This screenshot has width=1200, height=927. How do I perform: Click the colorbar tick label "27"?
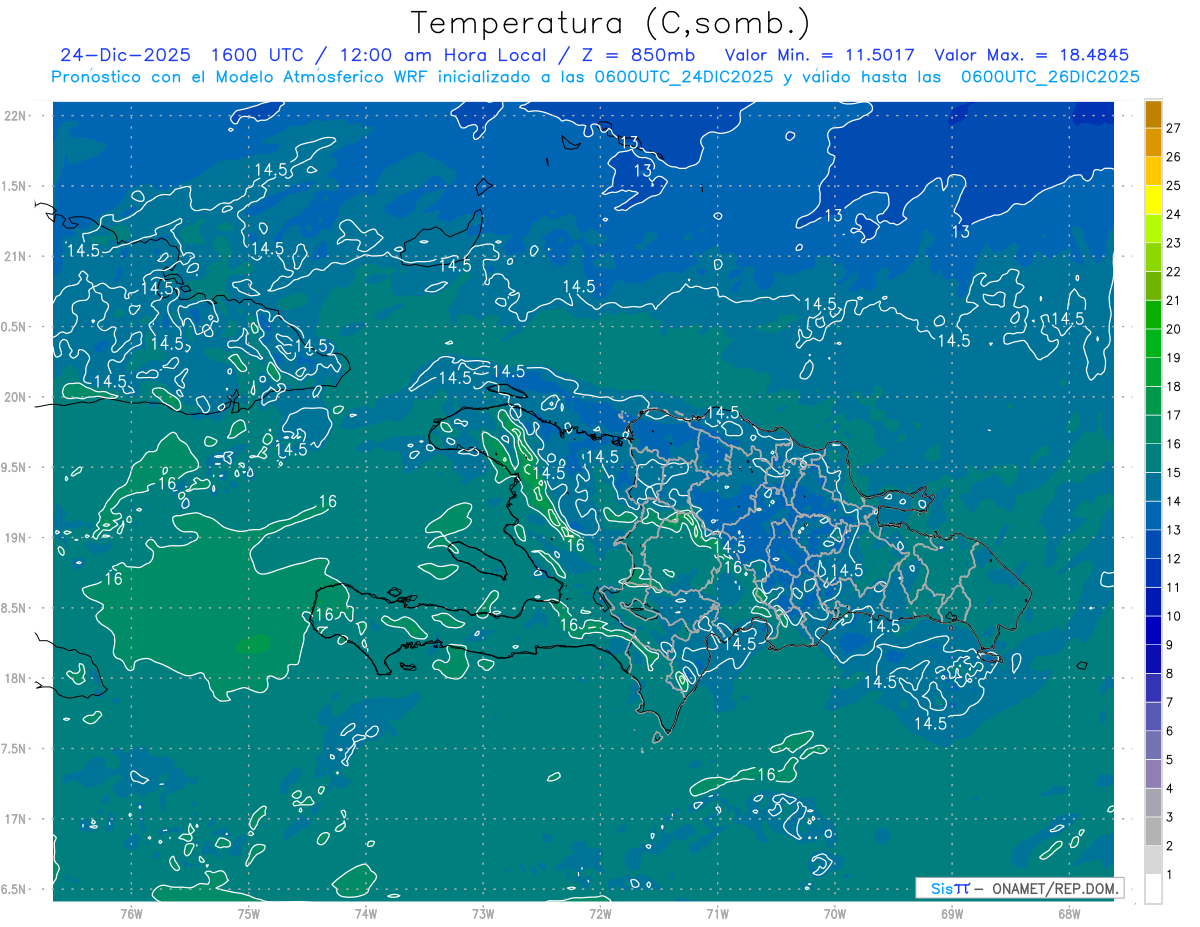point(1174,128)
